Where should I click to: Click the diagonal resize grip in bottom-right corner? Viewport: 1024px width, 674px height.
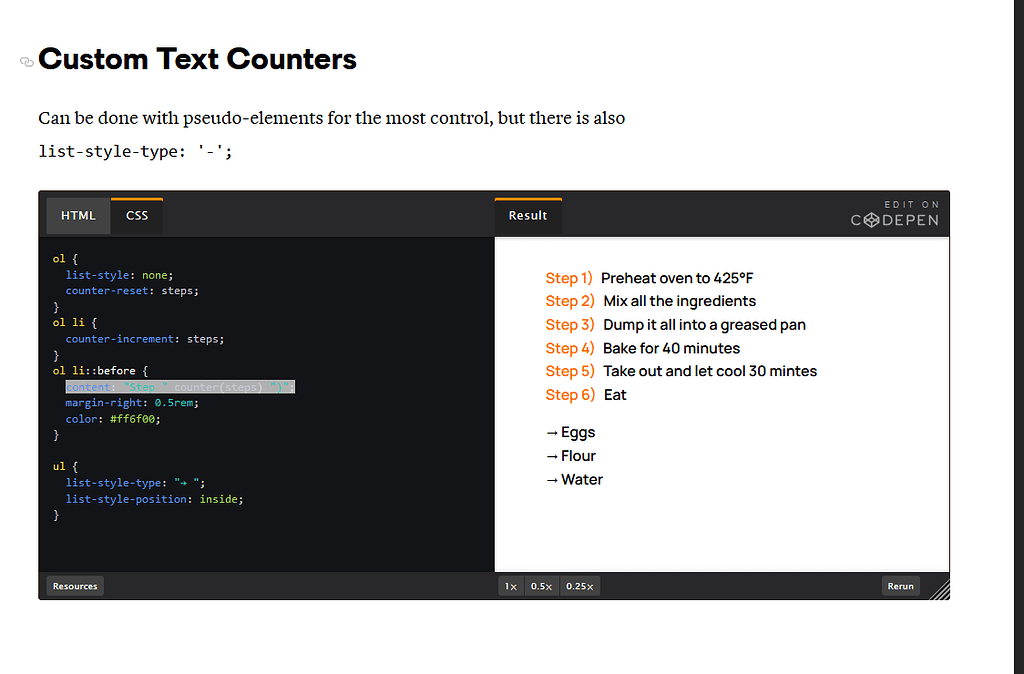[x=940, y=592]
